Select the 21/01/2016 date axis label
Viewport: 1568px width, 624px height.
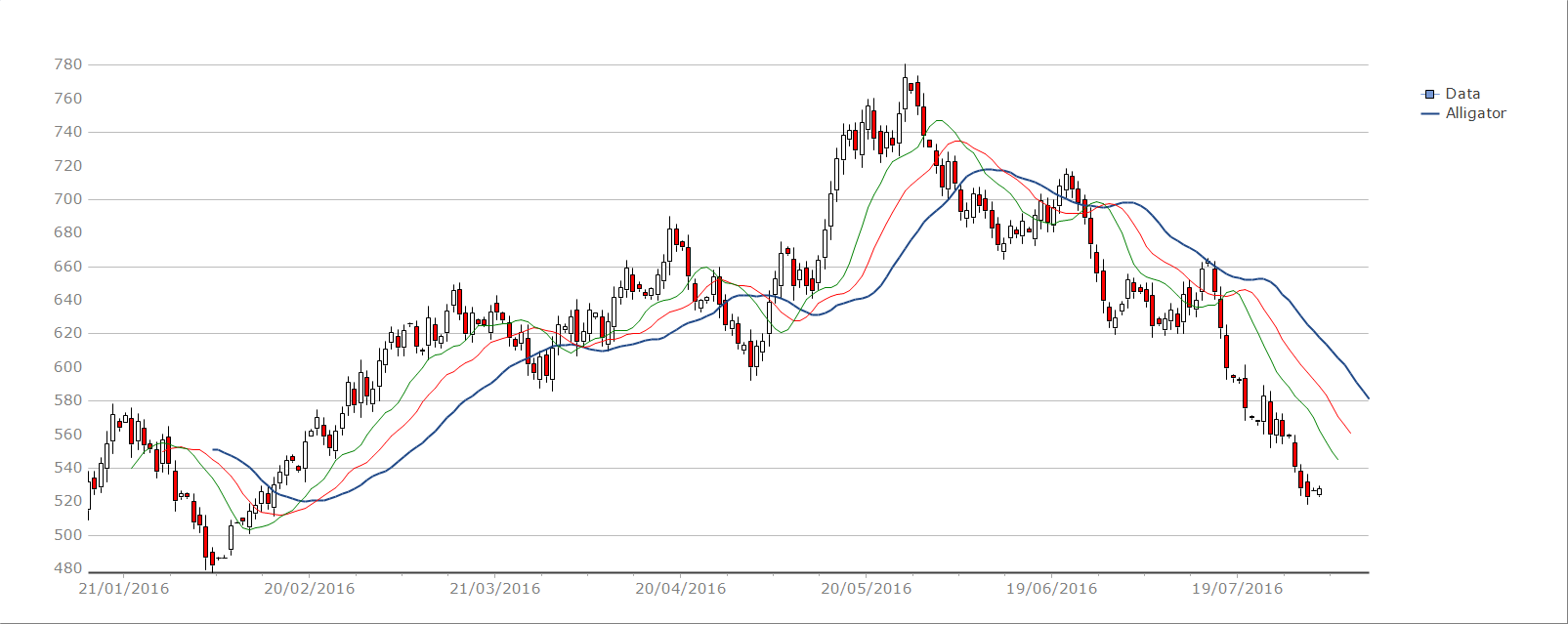[x=124, y=588]
